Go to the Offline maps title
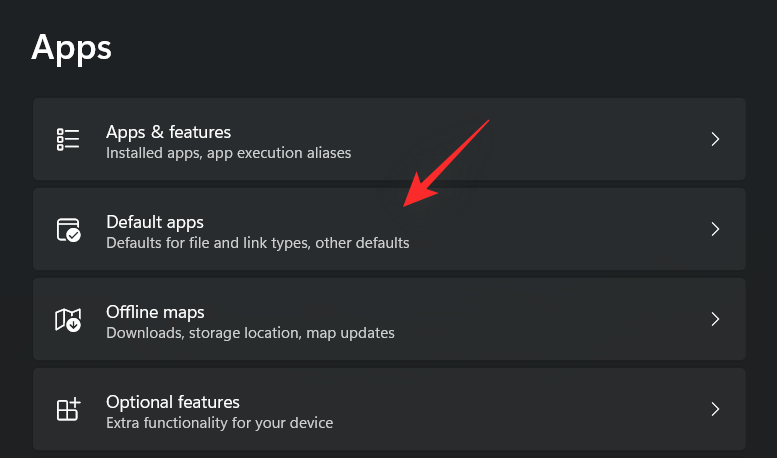Image resolution: width=777 pixels, height=458 pixels. (155, 312)
